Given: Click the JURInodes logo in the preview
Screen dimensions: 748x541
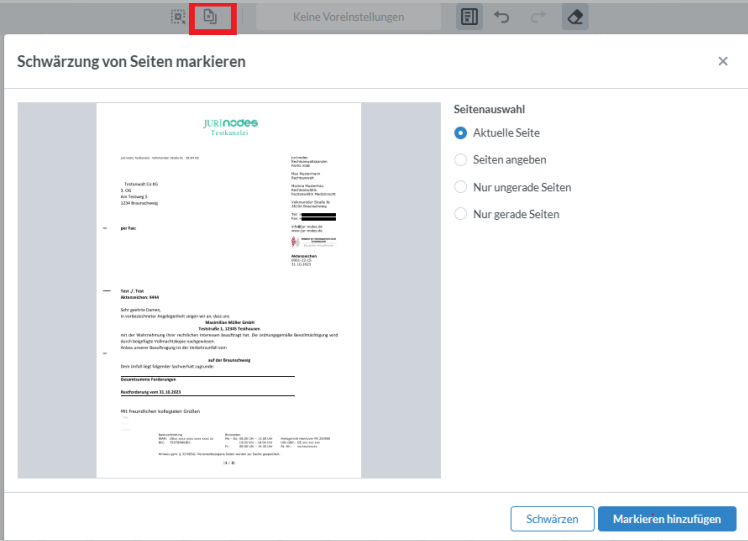Looking at the screenshot, I should (229, 124).
